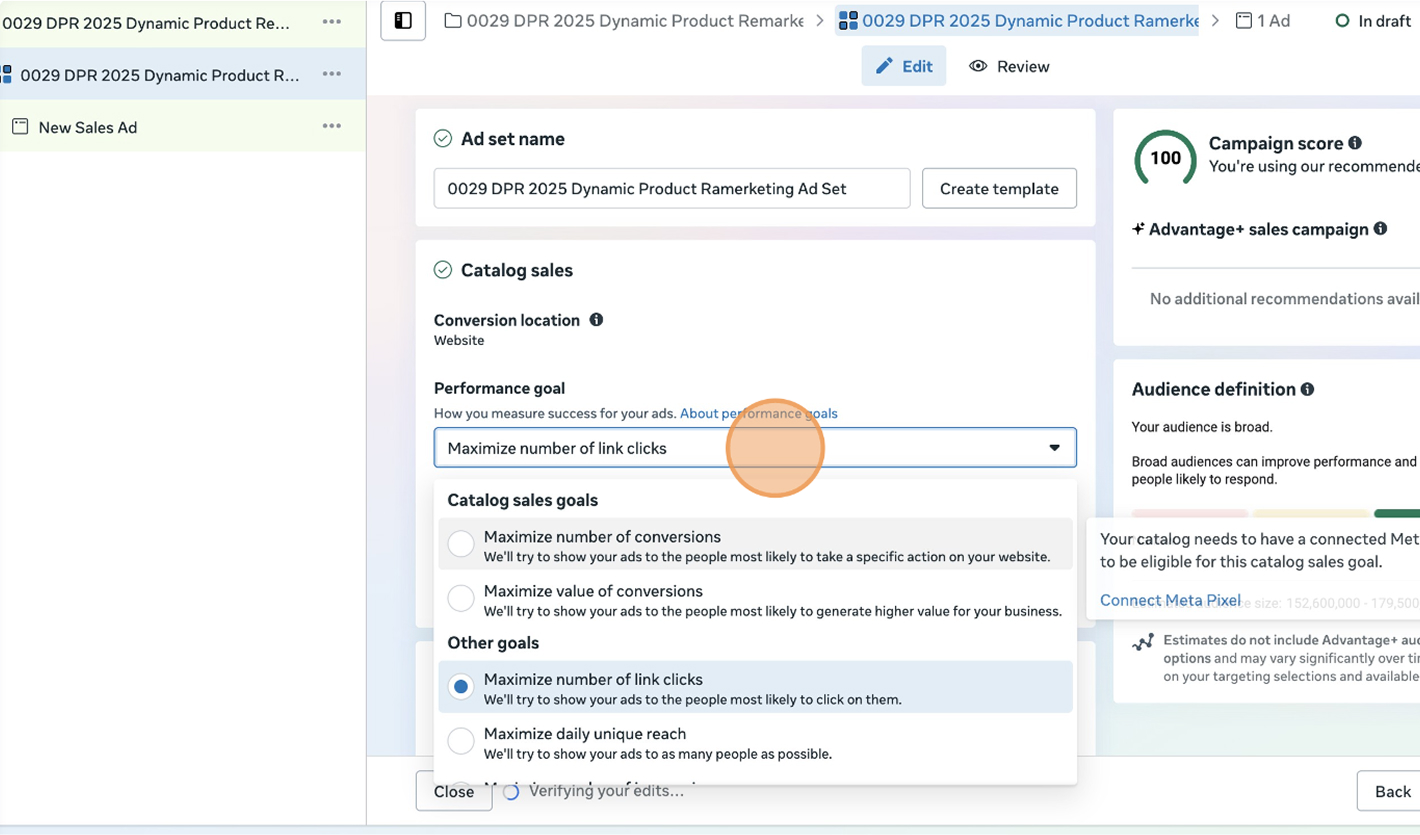Viewport: 1420px width, 835px height.
Task: Open options for the selected ad set row
Action: tap(332, 75)
